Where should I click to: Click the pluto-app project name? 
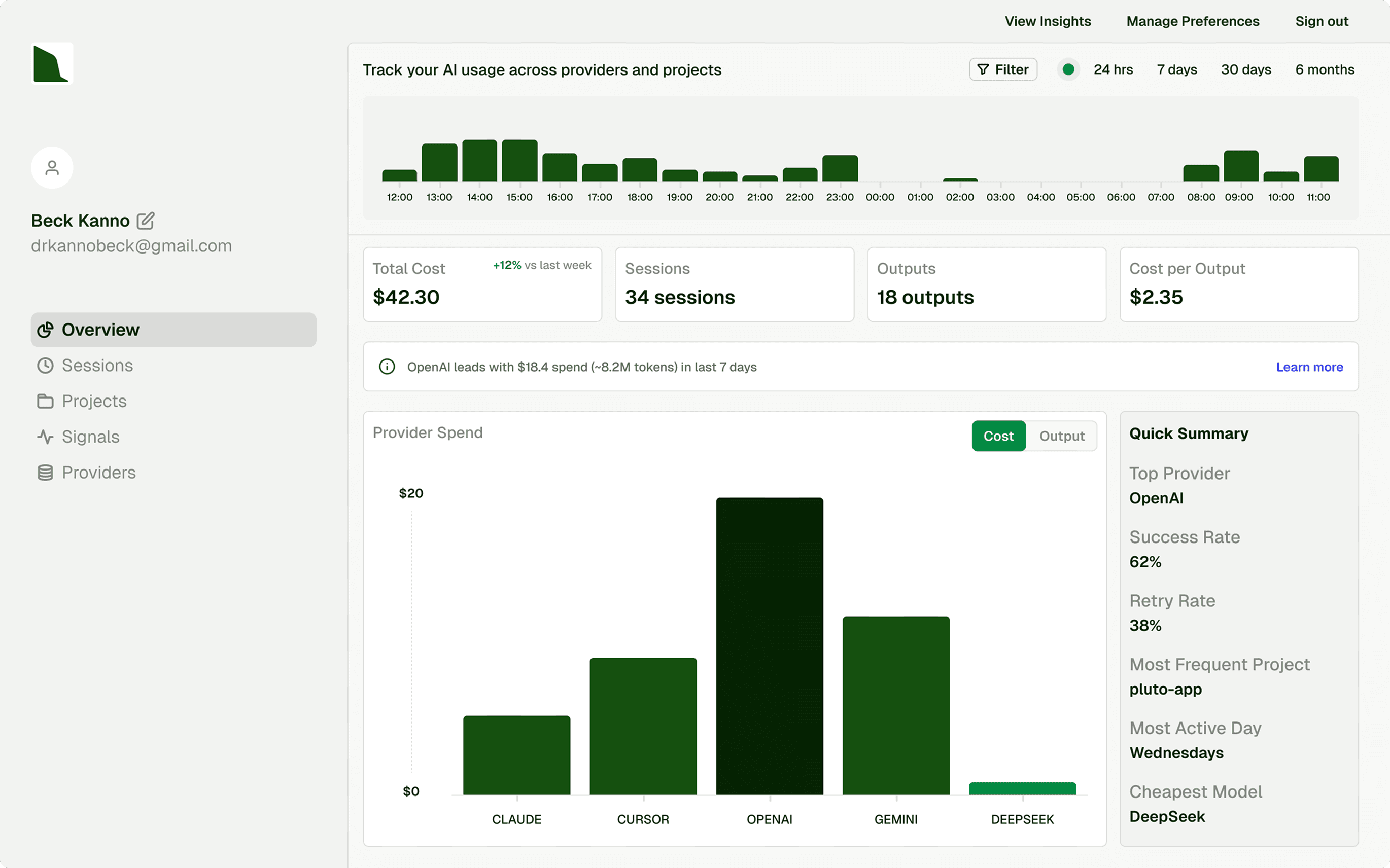[x=1165, y=690]
